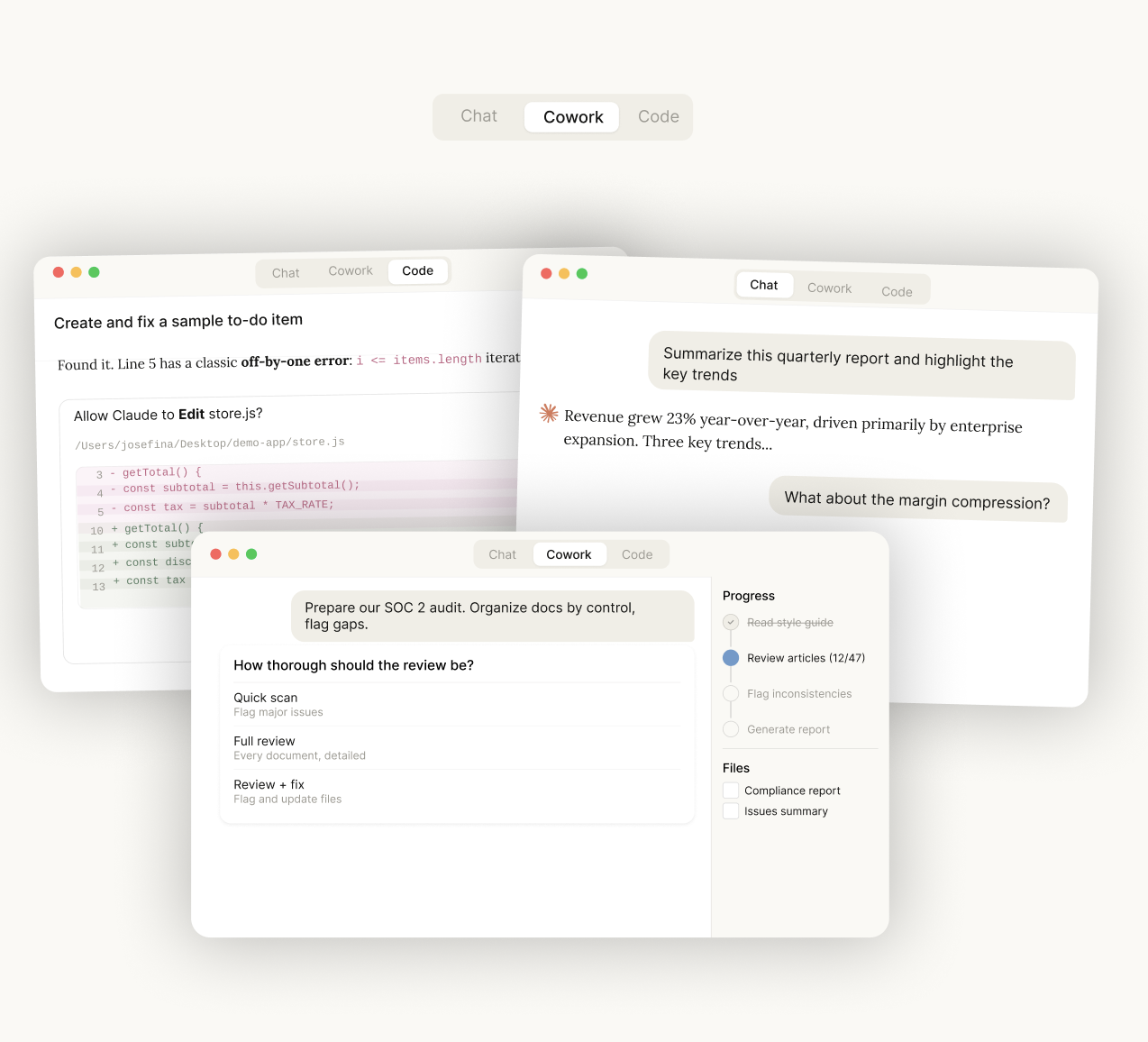
Task: Check the Issues summary box
Action: [x=731, y=811]
